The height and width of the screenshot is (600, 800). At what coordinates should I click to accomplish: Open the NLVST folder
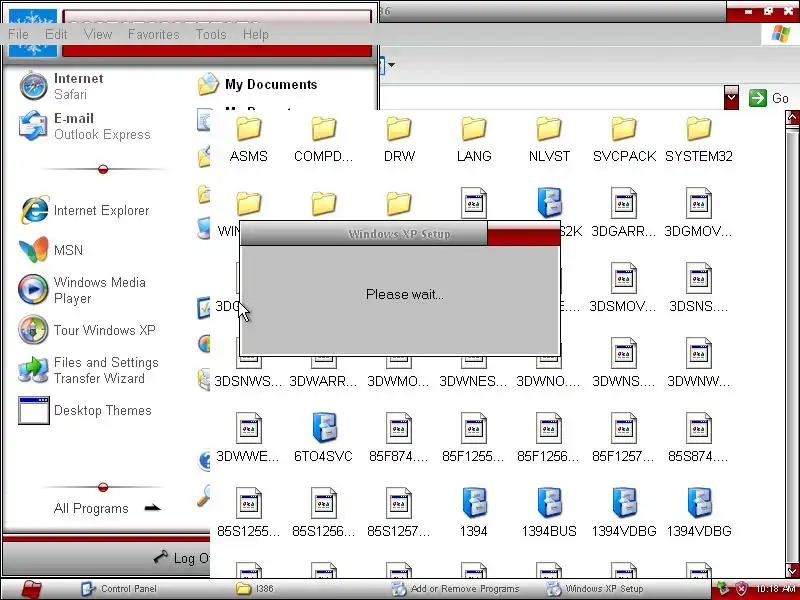click(549, 139)
